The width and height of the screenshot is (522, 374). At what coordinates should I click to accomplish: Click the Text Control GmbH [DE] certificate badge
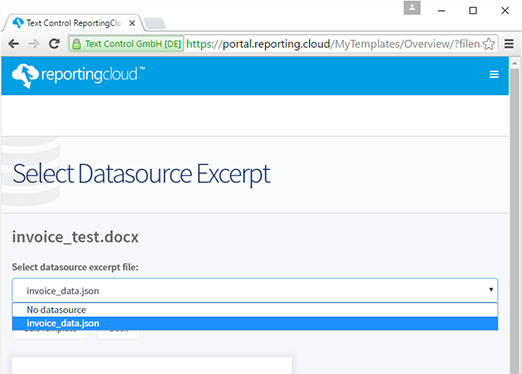(x=126, y=44)
